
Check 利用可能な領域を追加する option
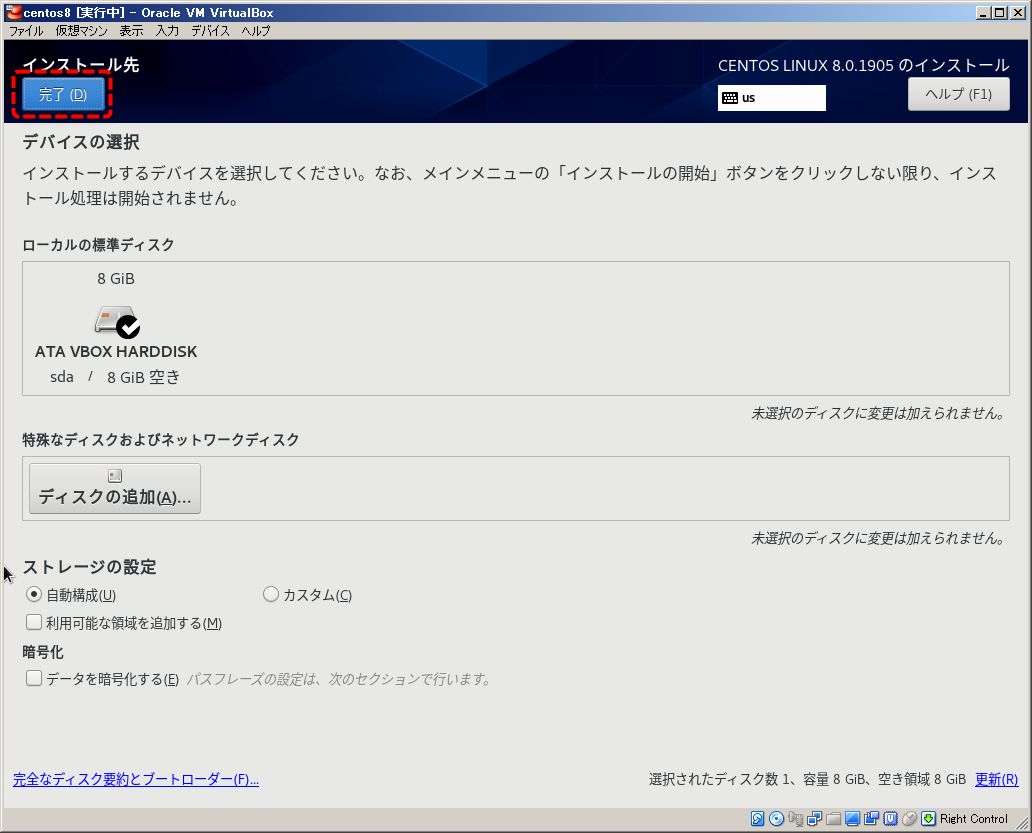click(x=33, y=621)
